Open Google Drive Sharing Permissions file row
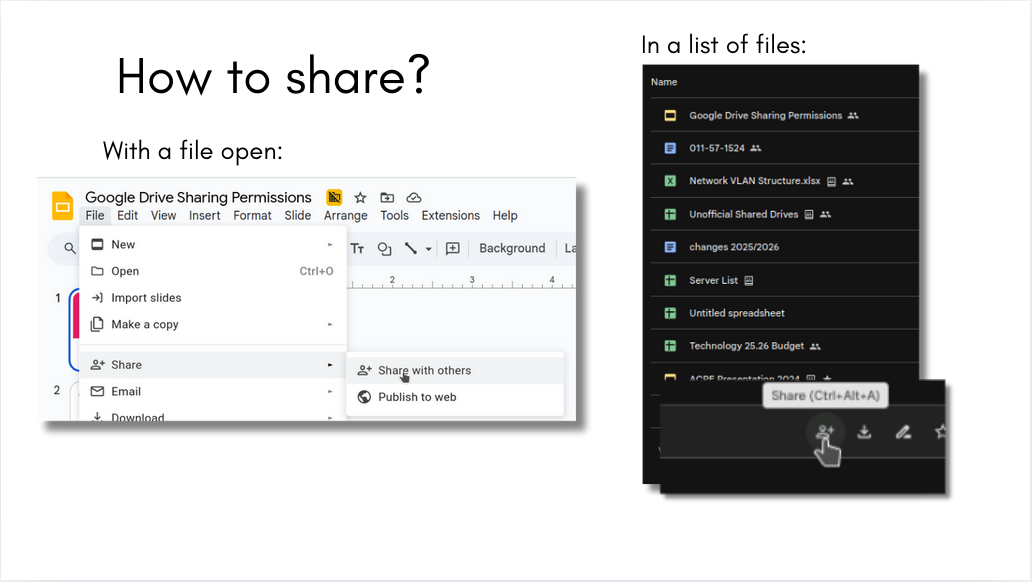Image resolution: width=1032 pixels, height=582 pixels. point(784,115)
